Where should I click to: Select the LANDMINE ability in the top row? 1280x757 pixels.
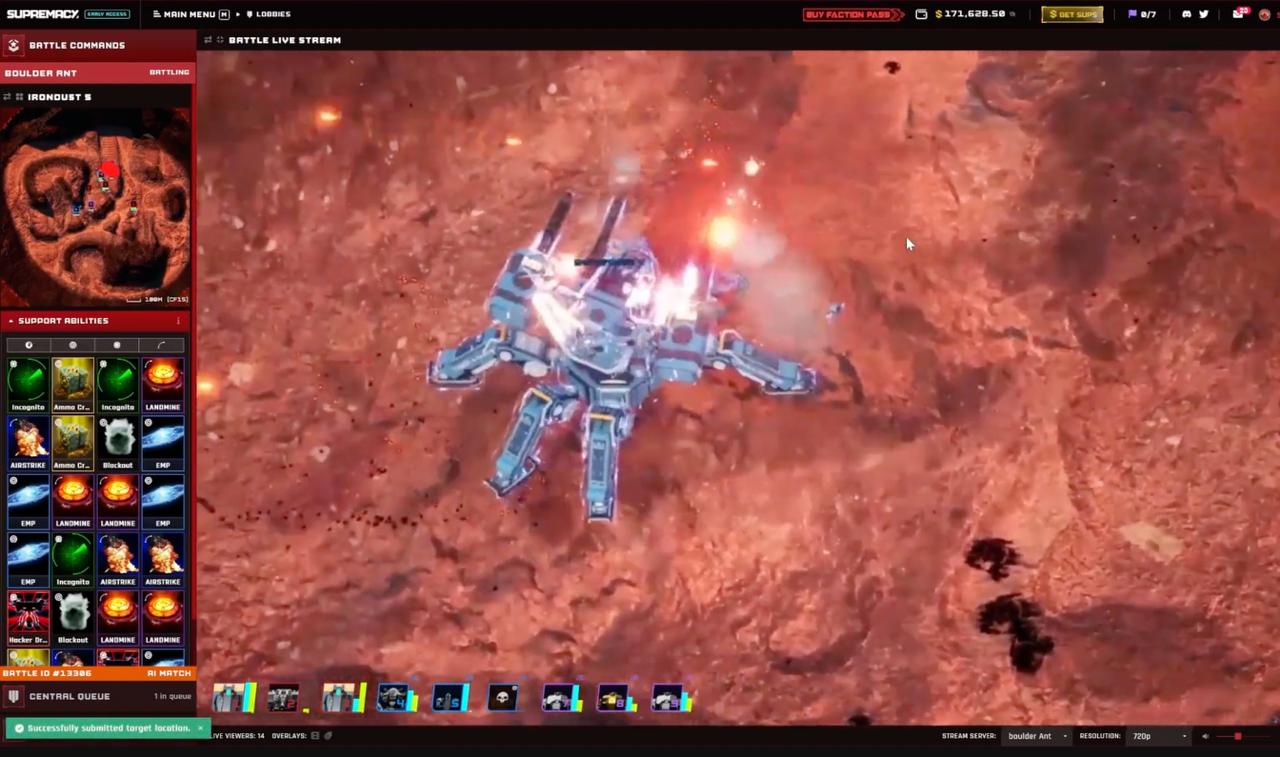pos(162,386)
